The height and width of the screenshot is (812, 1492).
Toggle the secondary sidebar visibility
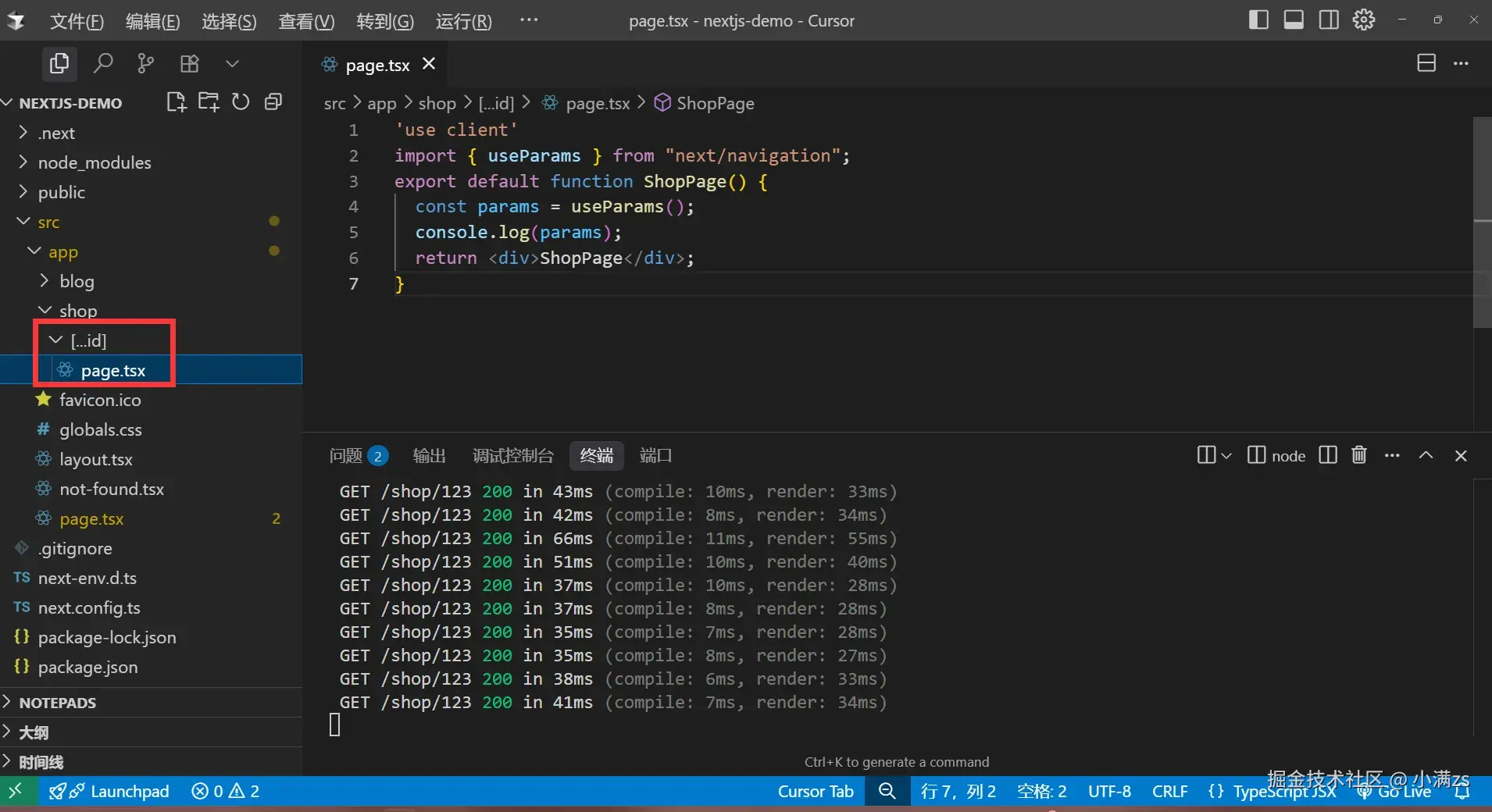click(x=1329, y=20)
